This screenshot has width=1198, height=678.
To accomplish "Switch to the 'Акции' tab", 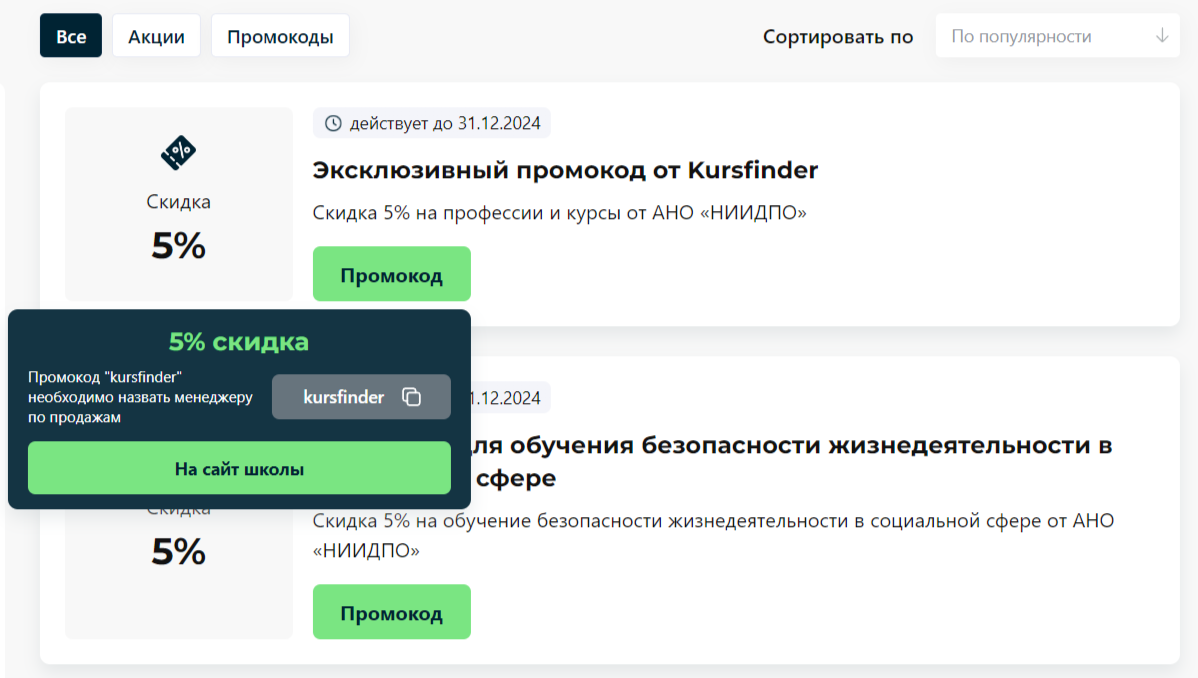I will click(157, 35).
